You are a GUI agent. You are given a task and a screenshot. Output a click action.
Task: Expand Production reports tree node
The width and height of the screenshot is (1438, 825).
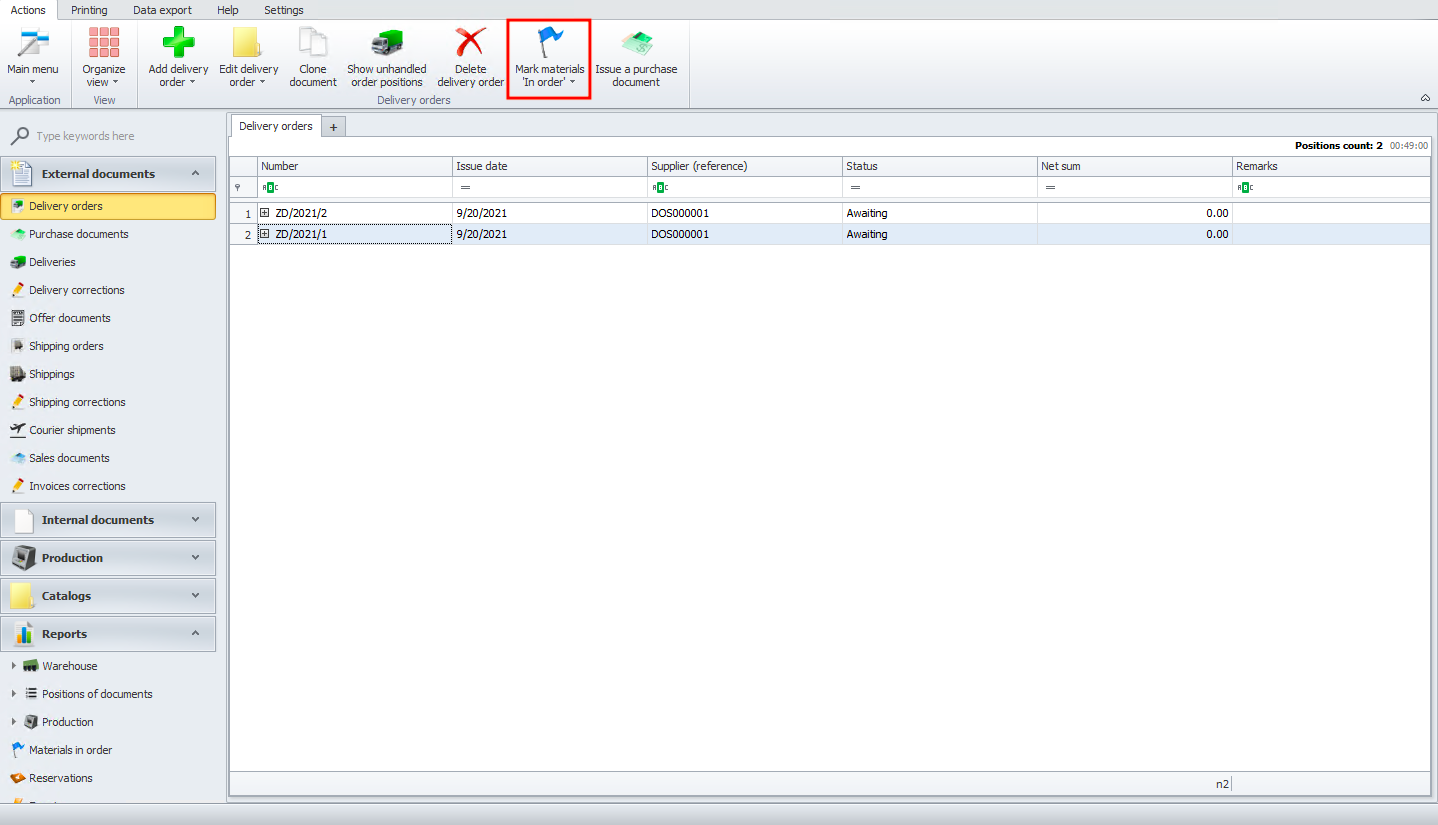[x=13, y=722]
